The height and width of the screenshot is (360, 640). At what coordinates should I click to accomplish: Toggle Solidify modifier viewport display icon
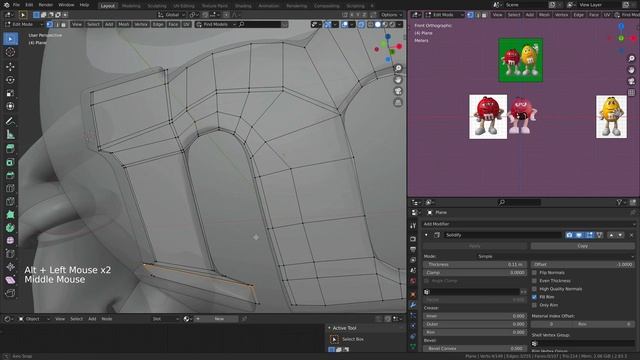[579, 235]
